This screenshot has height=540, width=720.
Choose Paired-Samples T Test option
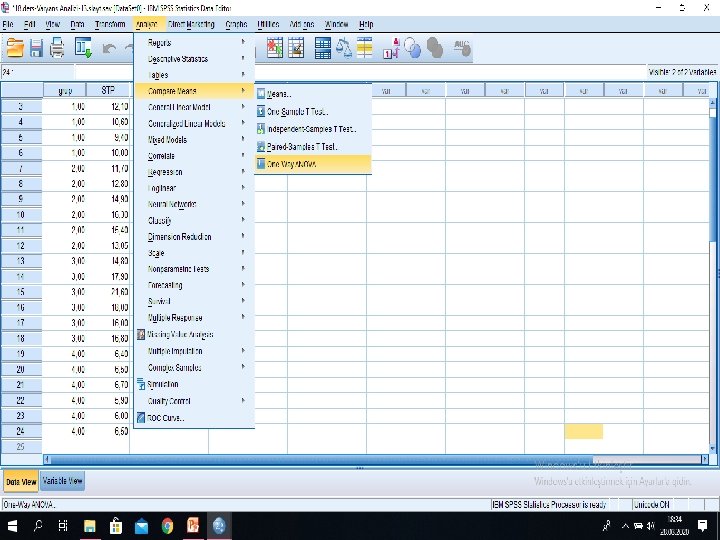tap(313, 146)
